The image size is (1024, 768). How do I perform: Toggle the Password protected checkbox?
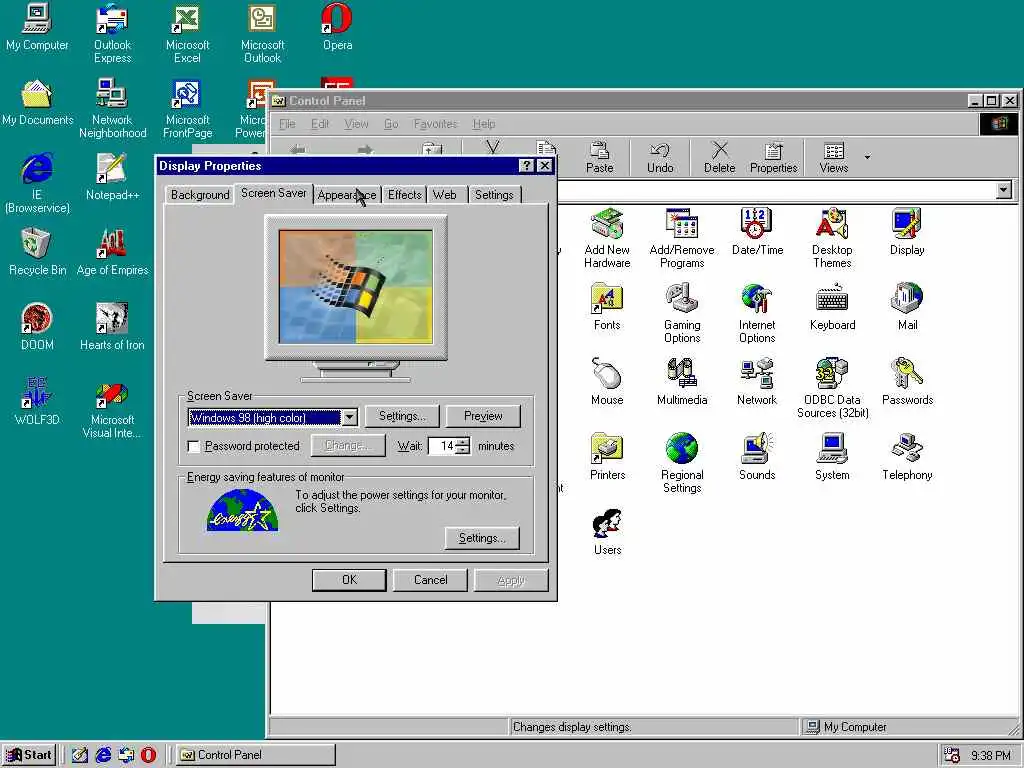(x=193, y=446)
